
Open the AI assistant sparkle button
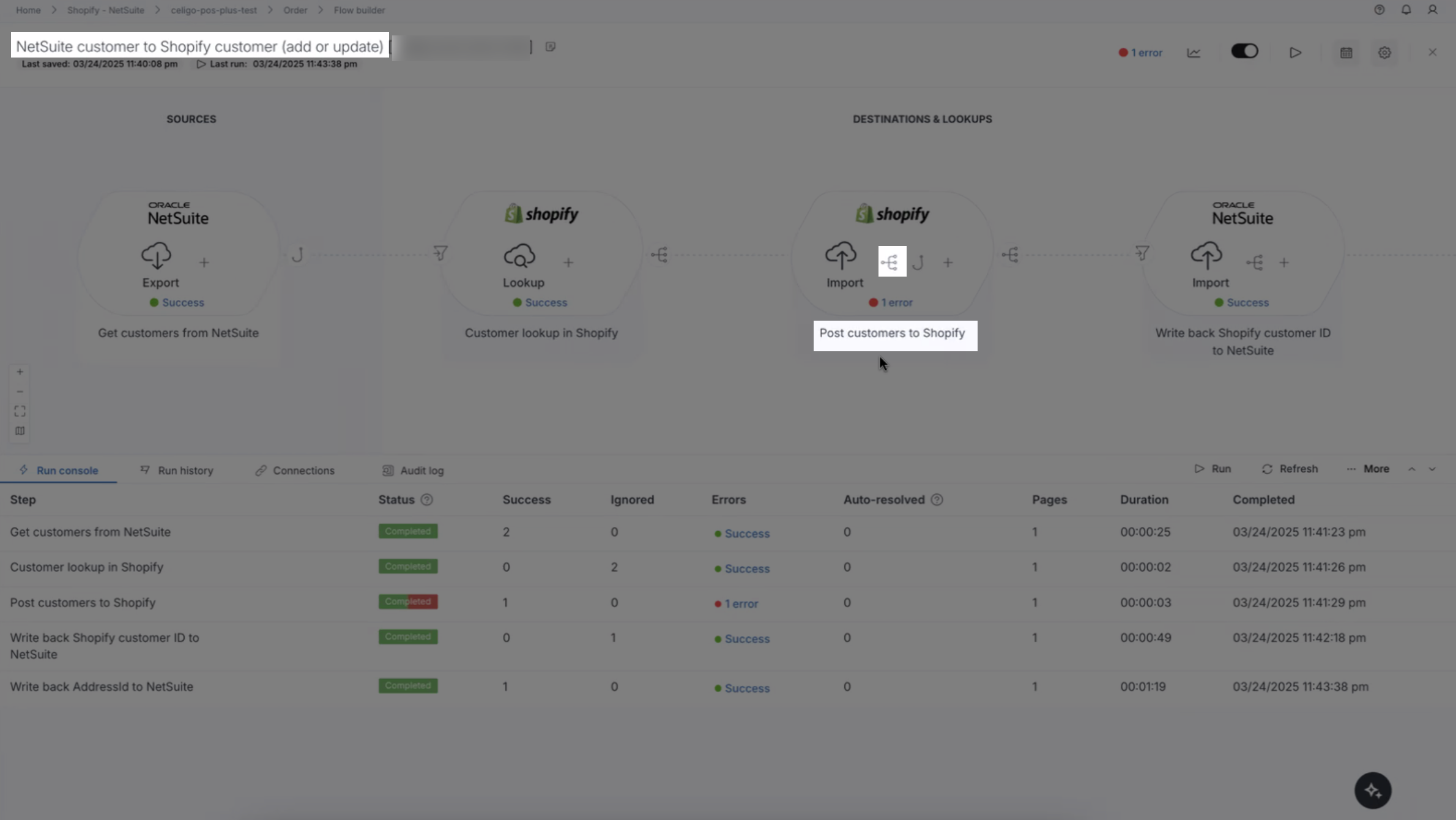click(x=1373, y=791)
